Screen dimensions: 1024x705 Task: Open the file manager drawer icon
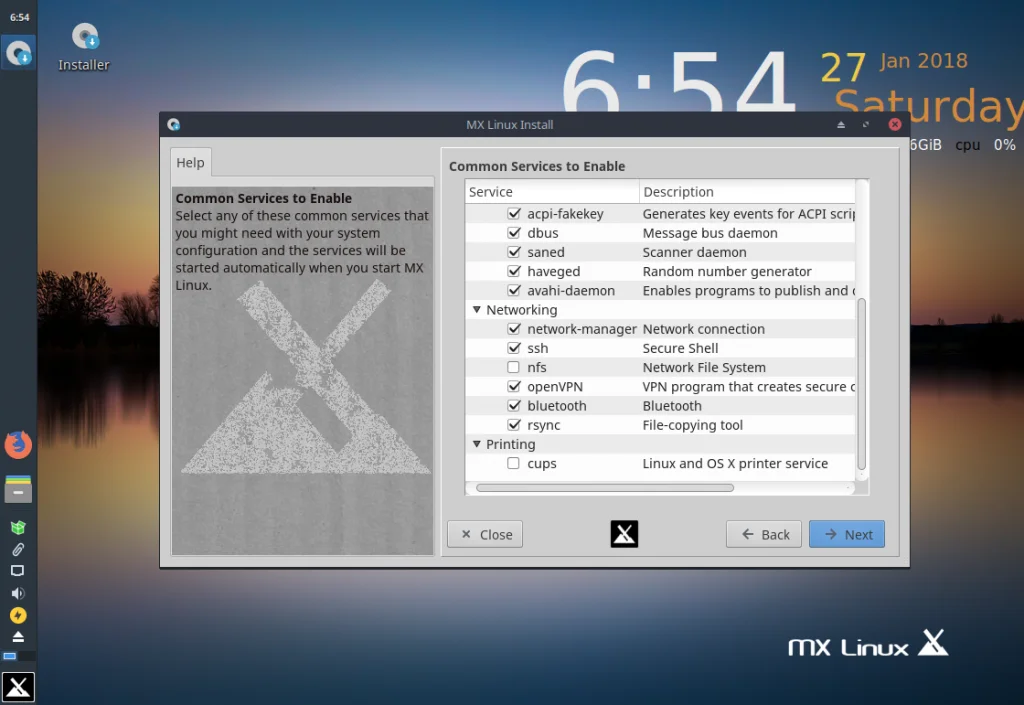(x=18, y=488)
